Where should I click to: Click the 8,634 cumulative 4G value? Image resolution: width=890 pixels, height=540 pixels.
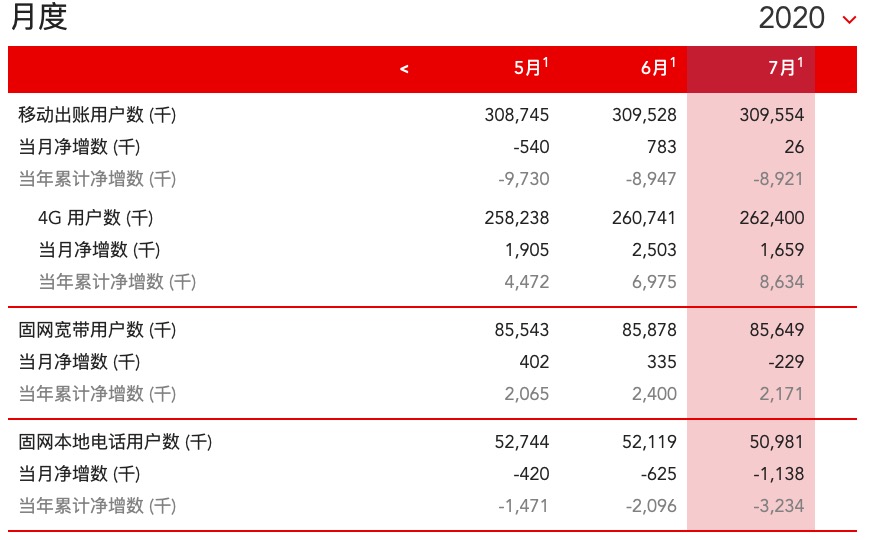point(781,282)
